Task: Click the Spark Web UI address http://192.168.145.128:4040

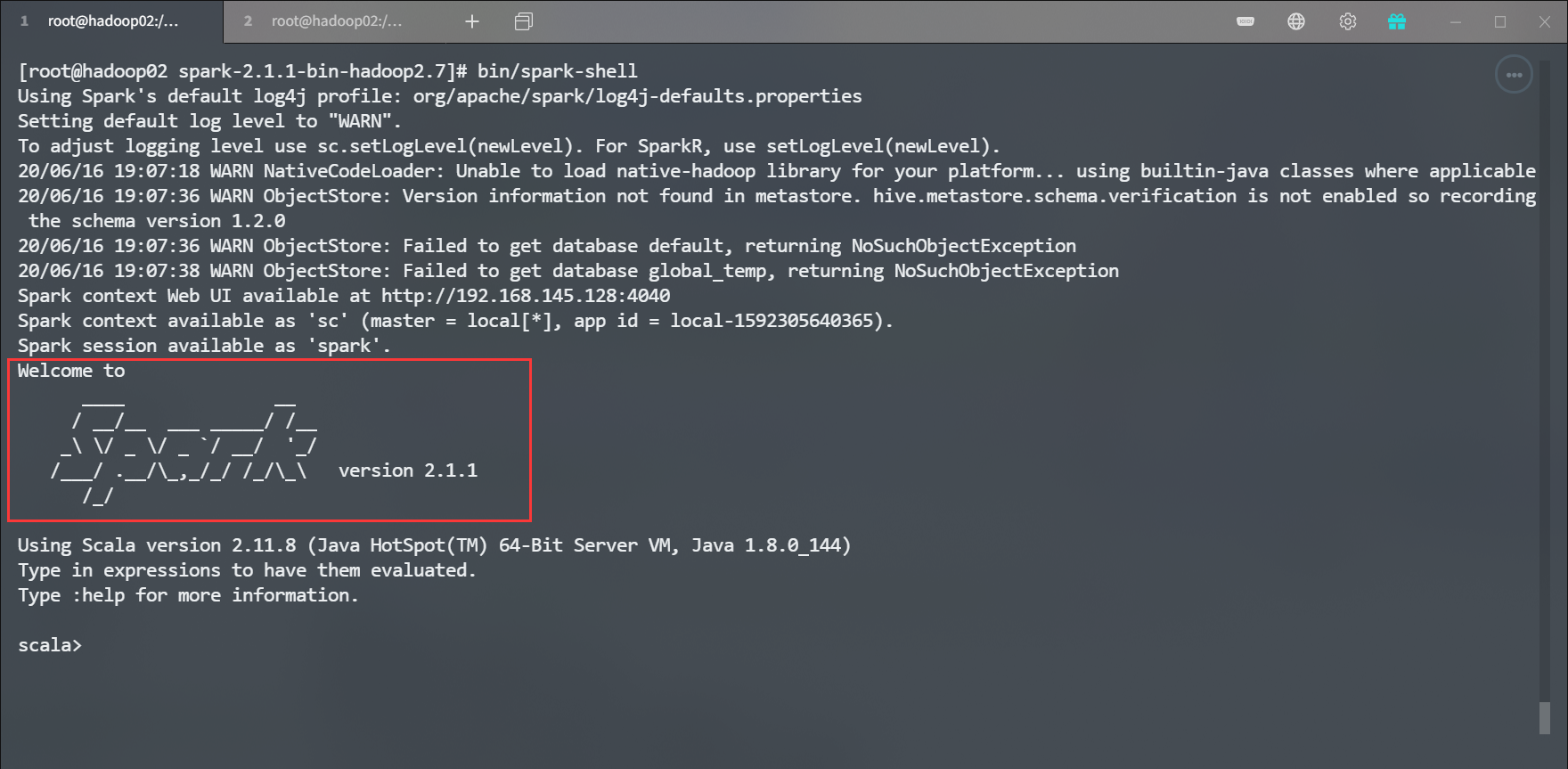Action: click(x=526, y=296)
